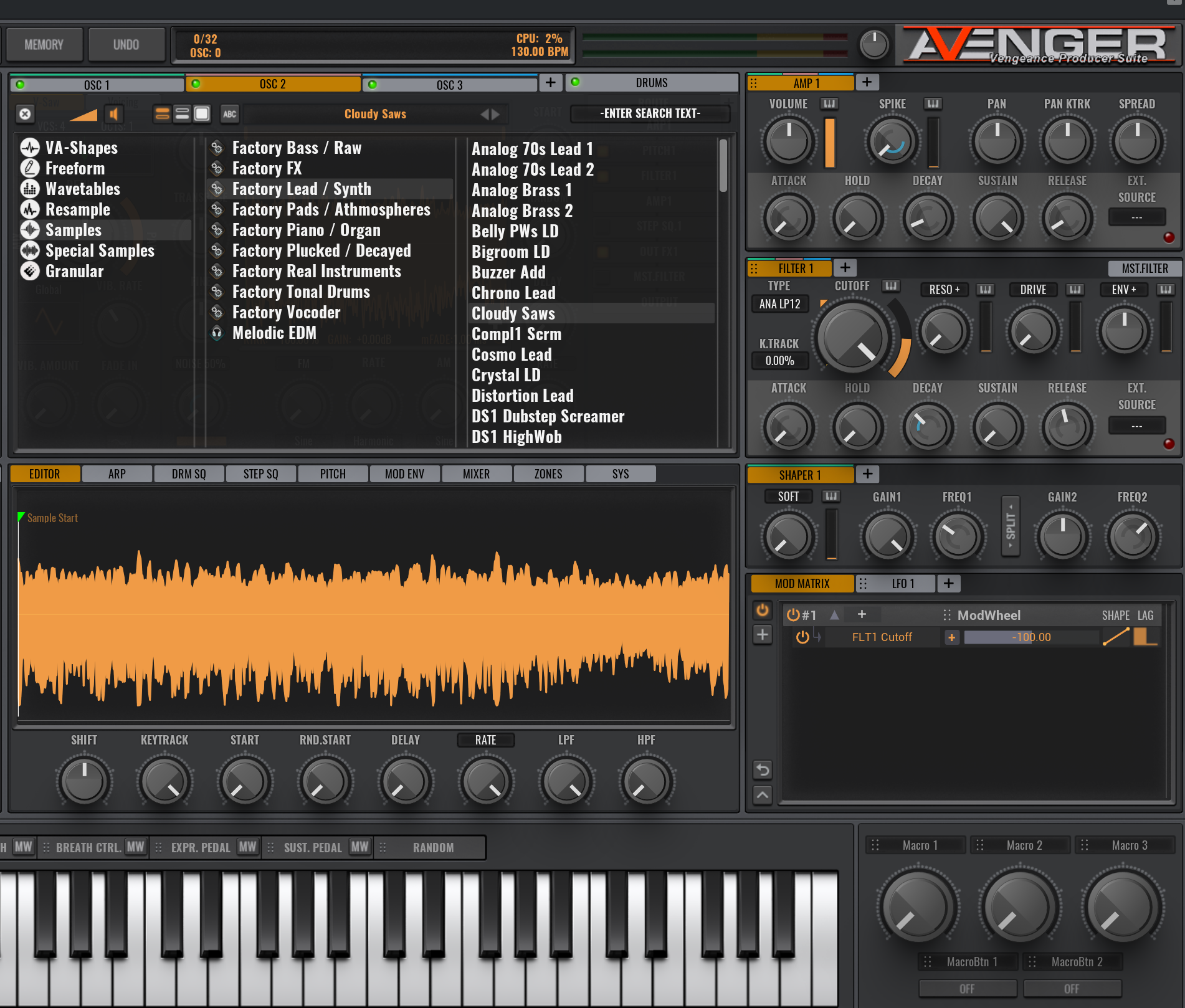Click the keyboard icon next to CUTOFF
Screen dimensions: 1185x1008
(891, 286)
